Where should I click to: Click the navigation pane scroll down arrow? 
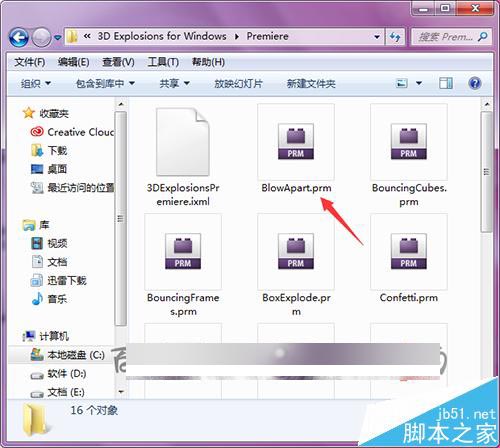click(x=121, y=392)
